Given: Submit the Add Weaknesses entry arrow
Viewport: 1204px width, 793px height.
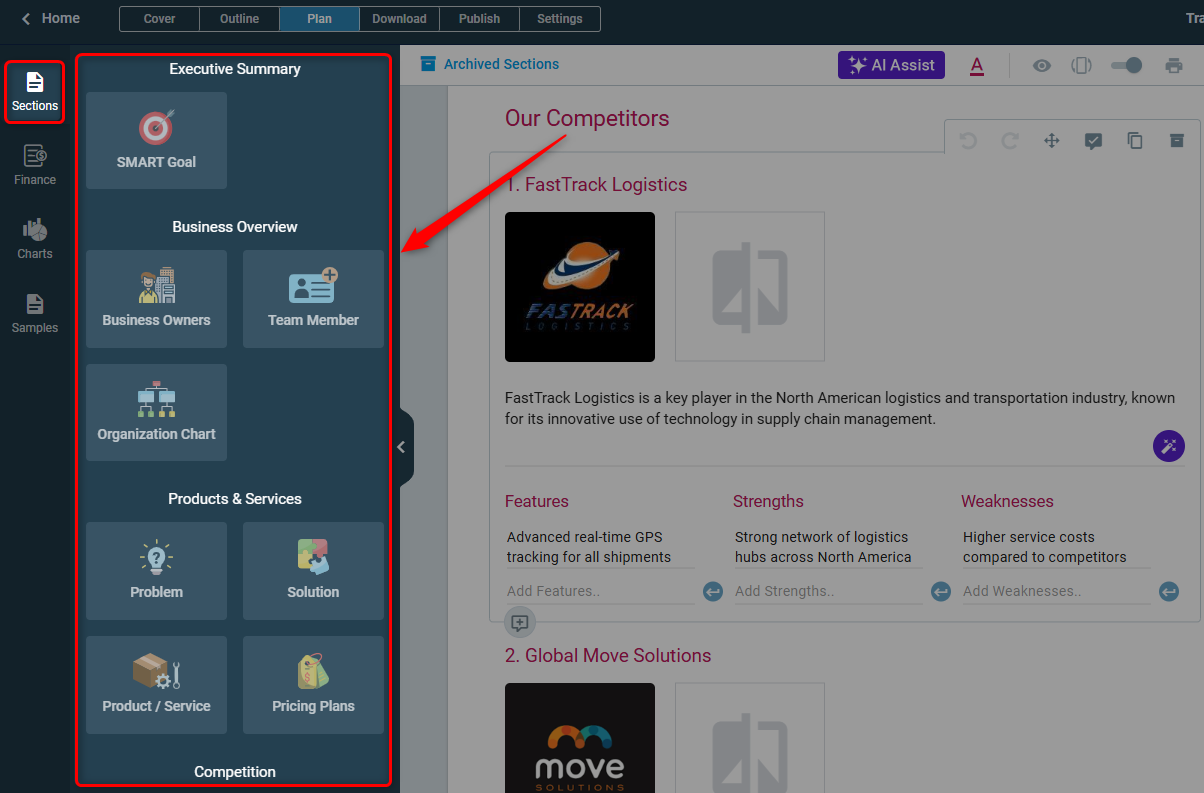Looking at the screenshot, I should [x=1169, y=592].
